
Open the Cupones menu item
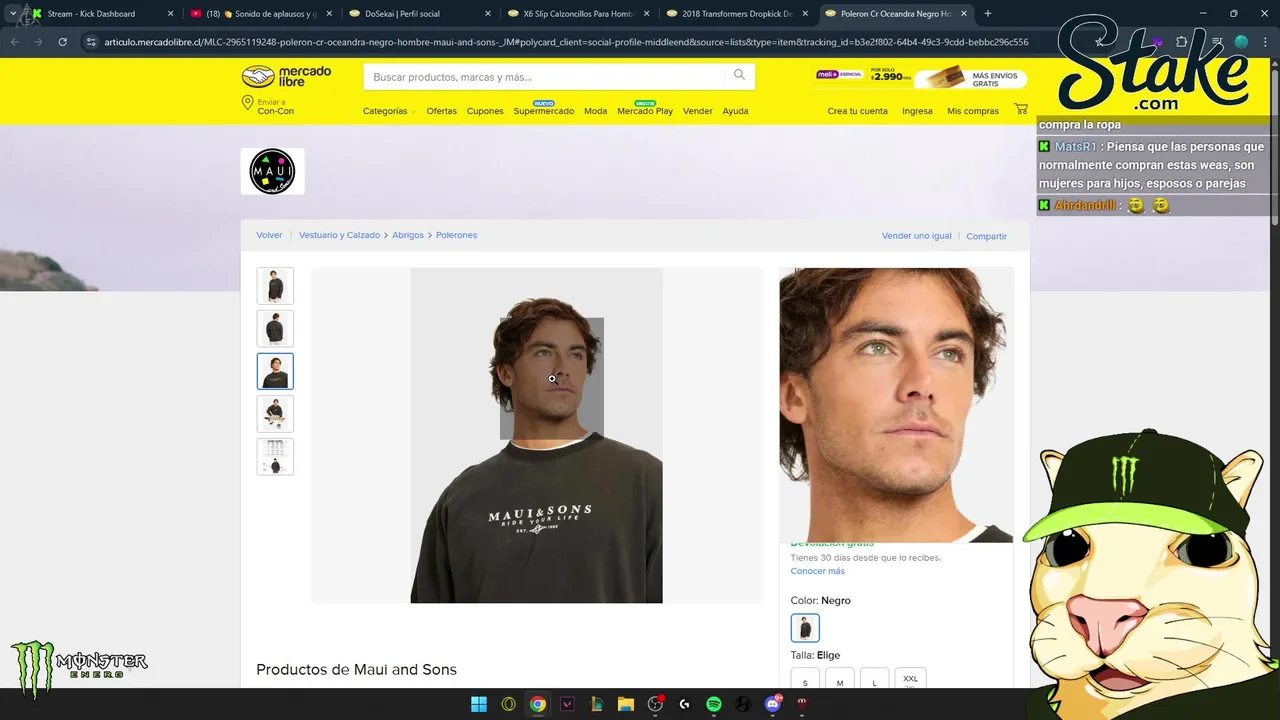[485, 111]
